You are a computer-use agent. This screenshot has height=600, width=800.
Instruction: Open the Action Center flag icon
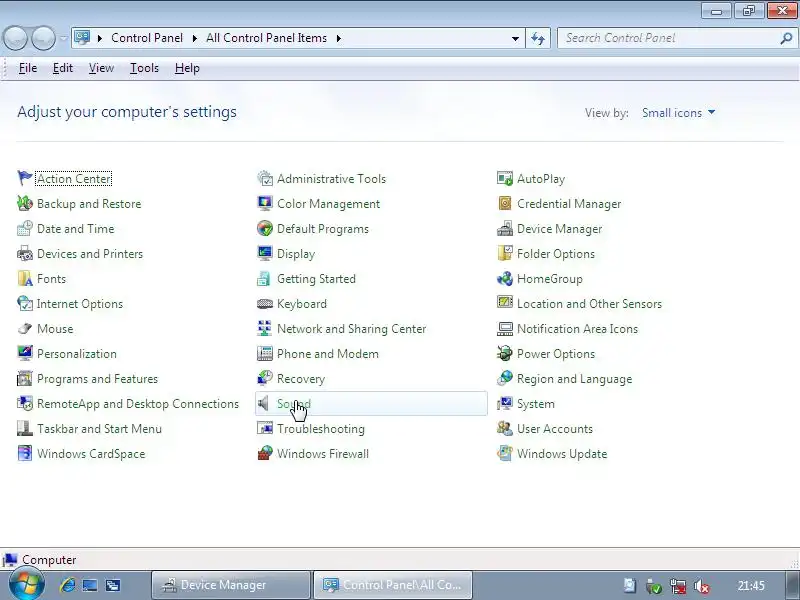pyautogui.click(x=24, y=179)
